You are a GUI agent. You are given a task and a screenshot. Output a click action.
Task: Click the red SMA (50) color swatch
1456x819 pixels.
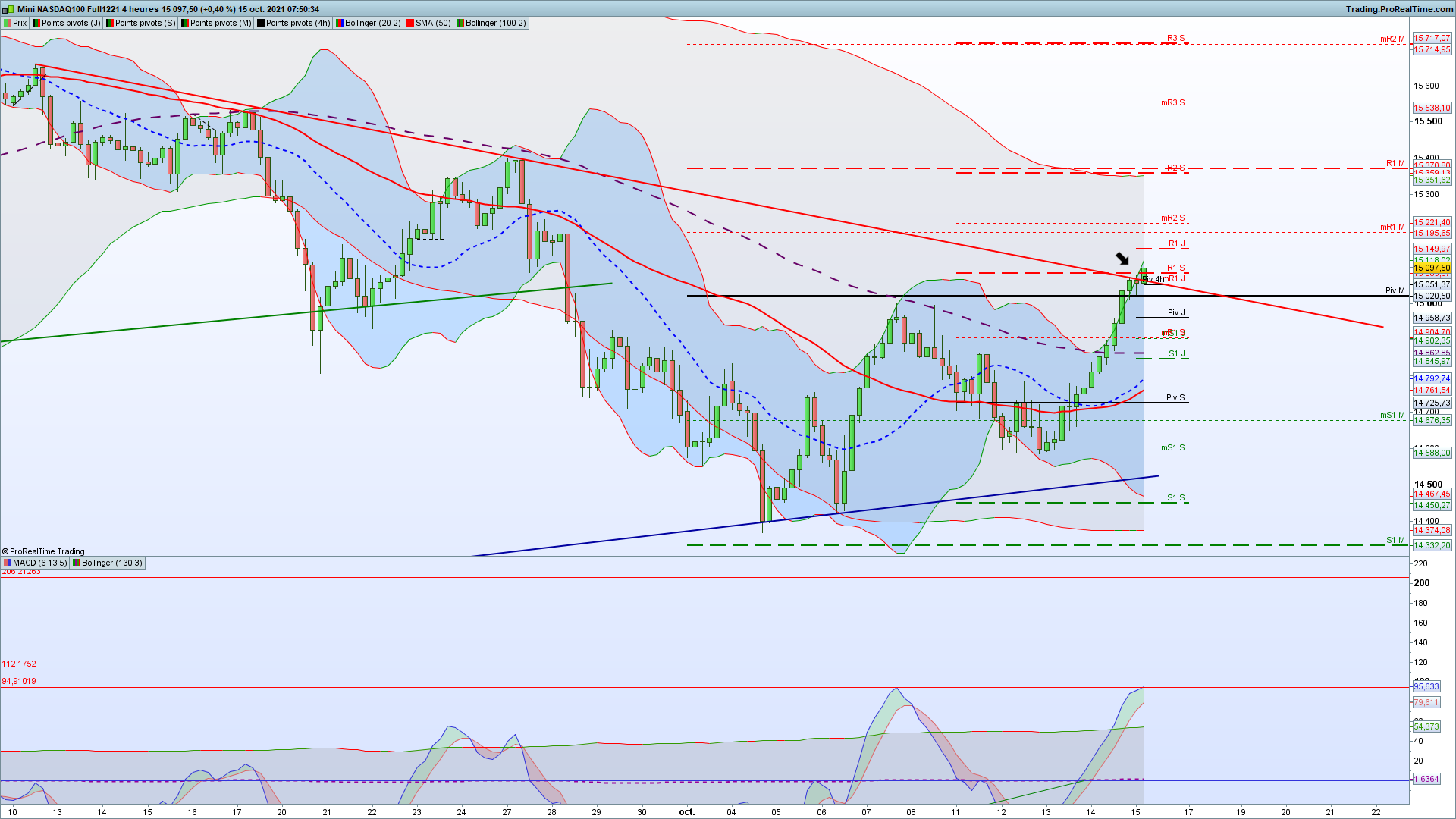point(410,23)
